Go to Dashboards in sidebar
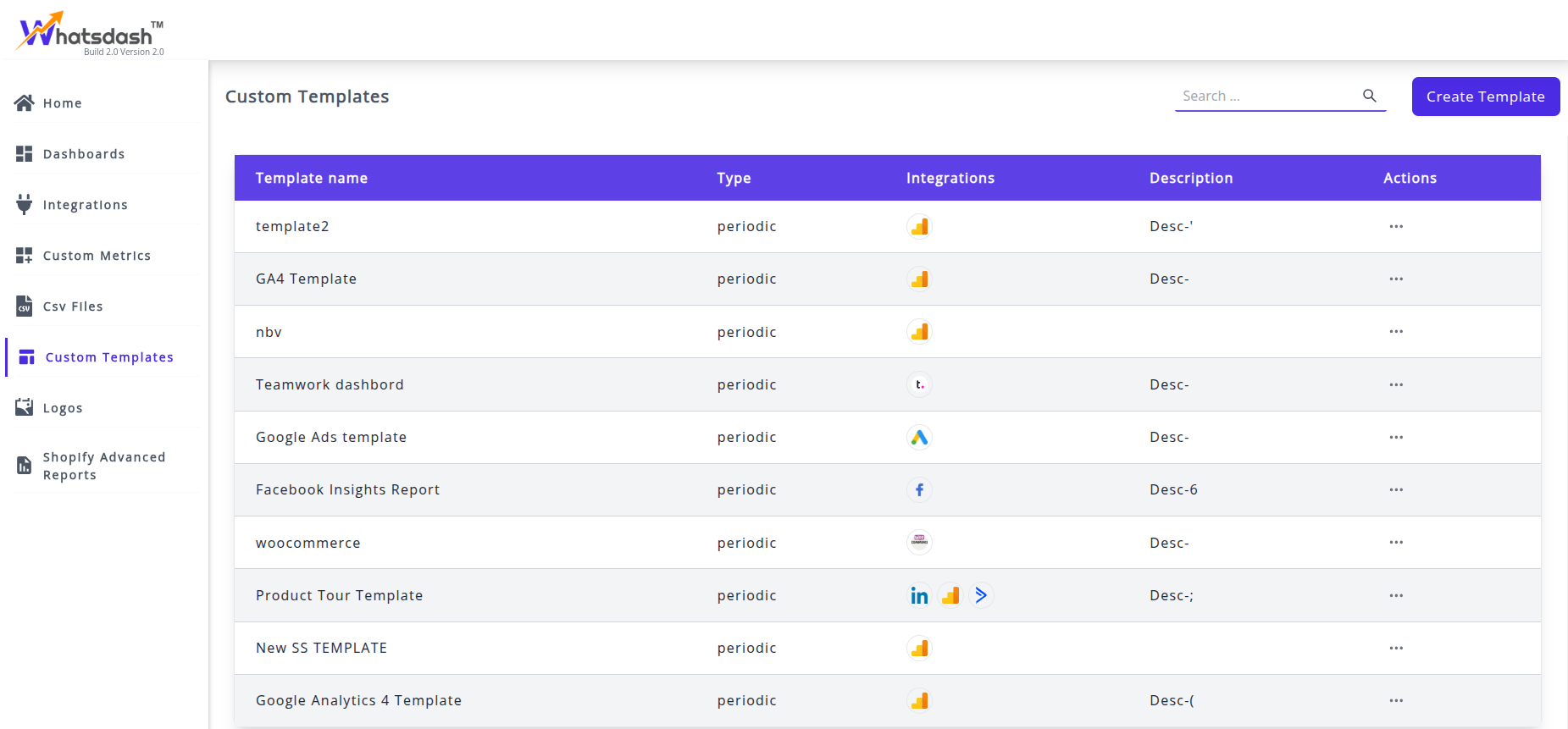Image resolution: width=1568 pixels, height=729 pixels. coord(84,154)
